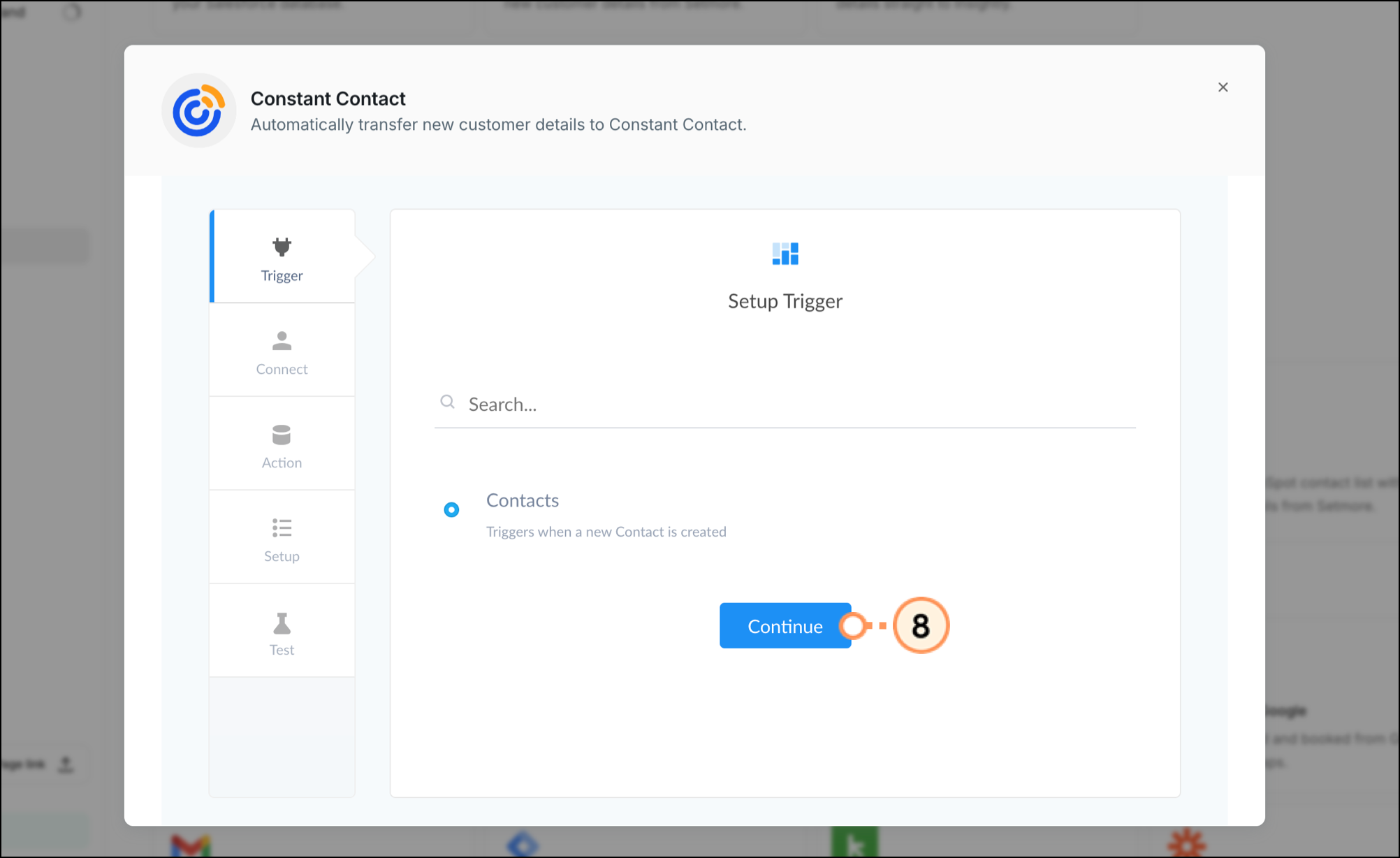1400x858 pixels.
Task: Click the Setup Trigger blocks icon
Action: point(785,254)
